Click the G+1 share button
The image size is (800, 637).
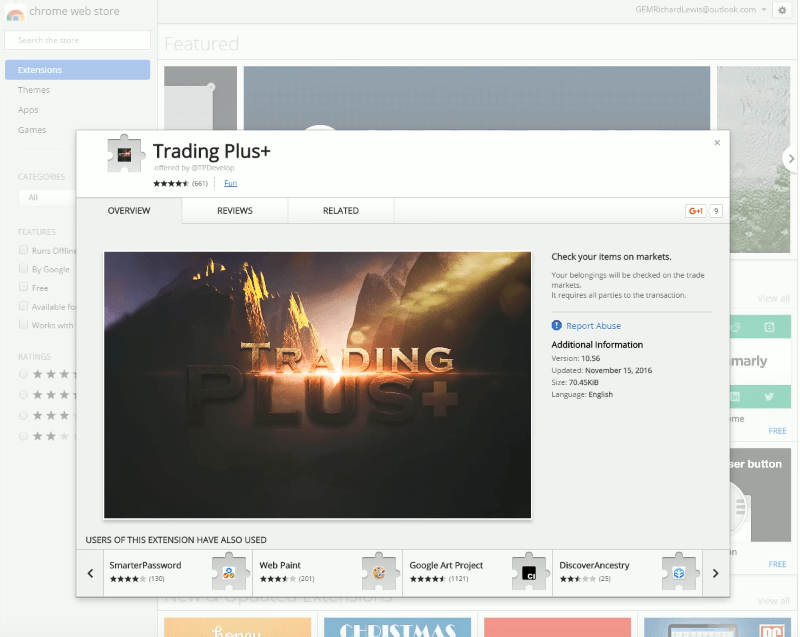pyautogui.click(x=696, y=211)
